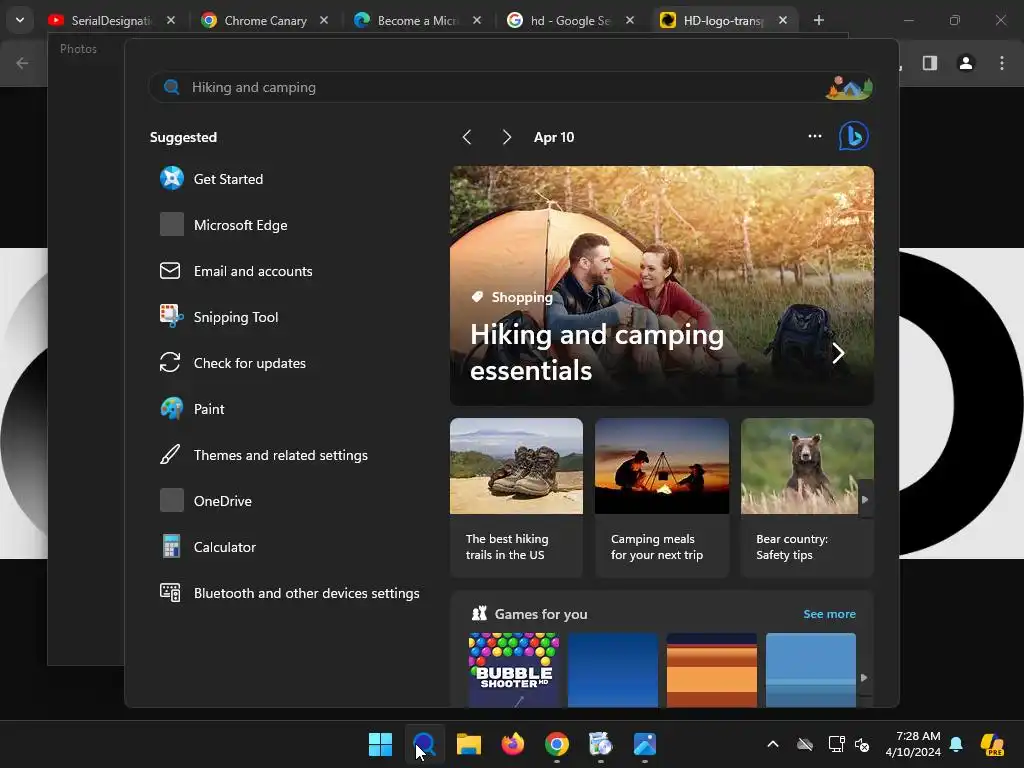Open Microsoft Edge from suggested list
This screenshot has height=768, width=1024.
223,225
